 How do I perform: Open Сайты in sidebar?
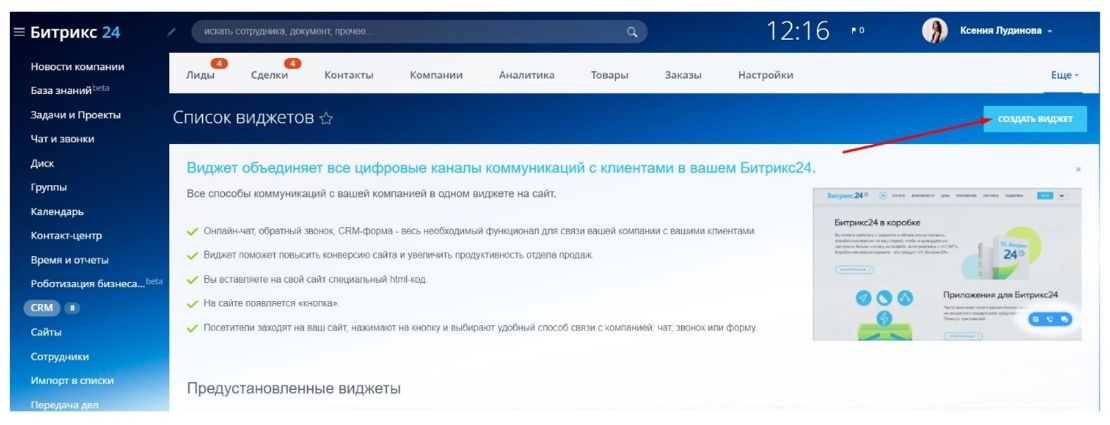coord(46,332)
